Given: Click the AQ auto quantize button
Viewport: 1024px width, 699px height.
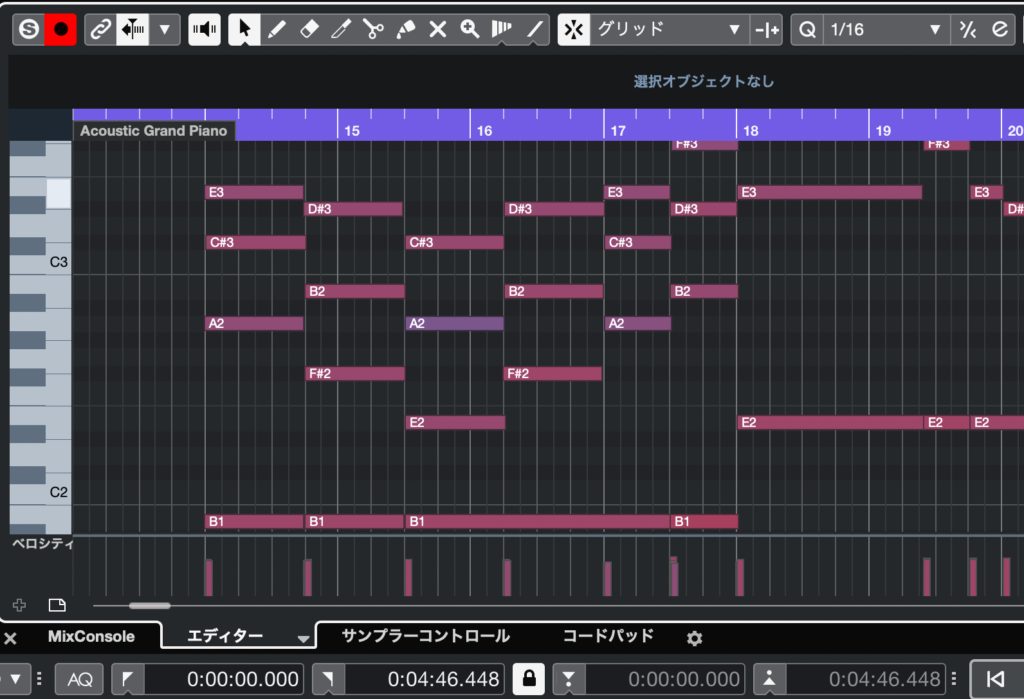Looking at the screenshot, I should click(79, 679).
